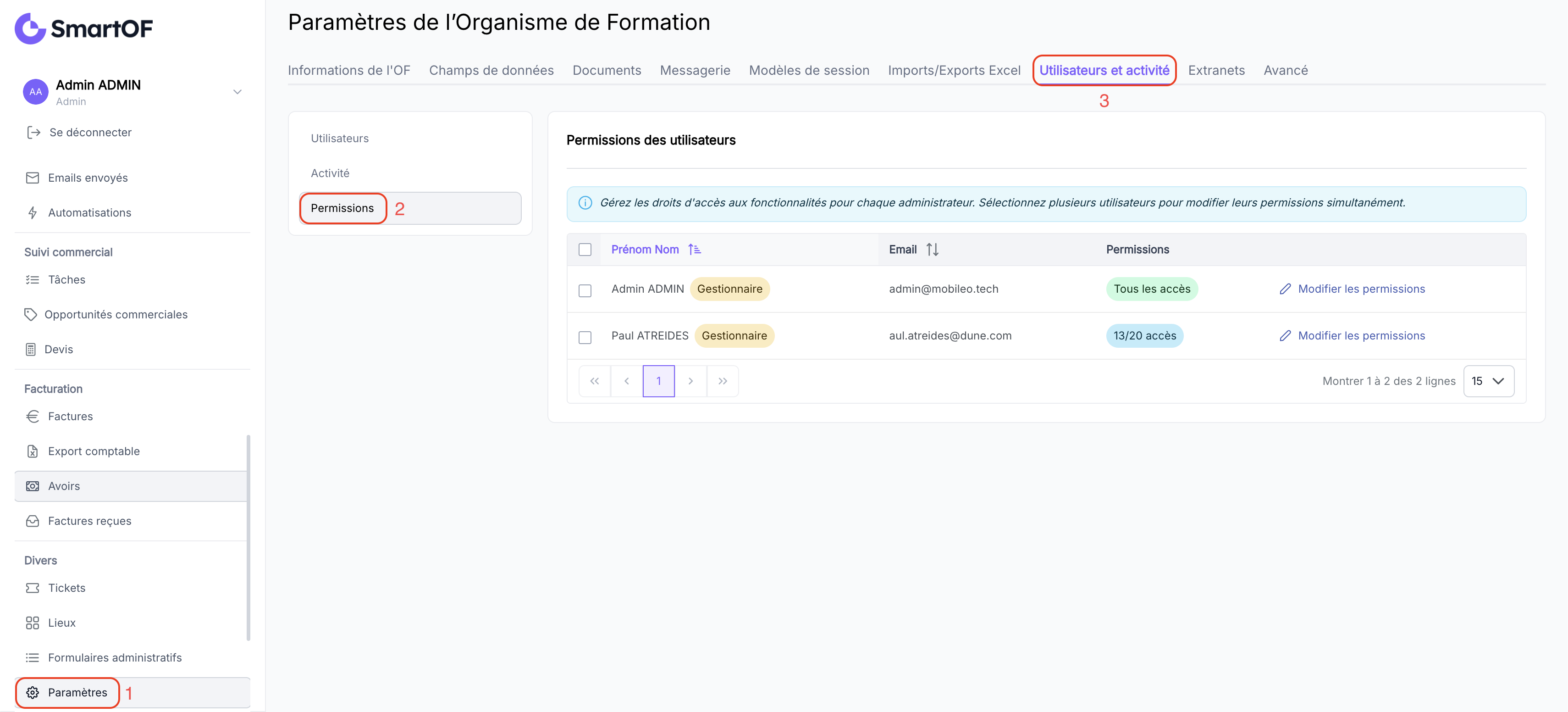Go to last page of table

tap(723, 381)
